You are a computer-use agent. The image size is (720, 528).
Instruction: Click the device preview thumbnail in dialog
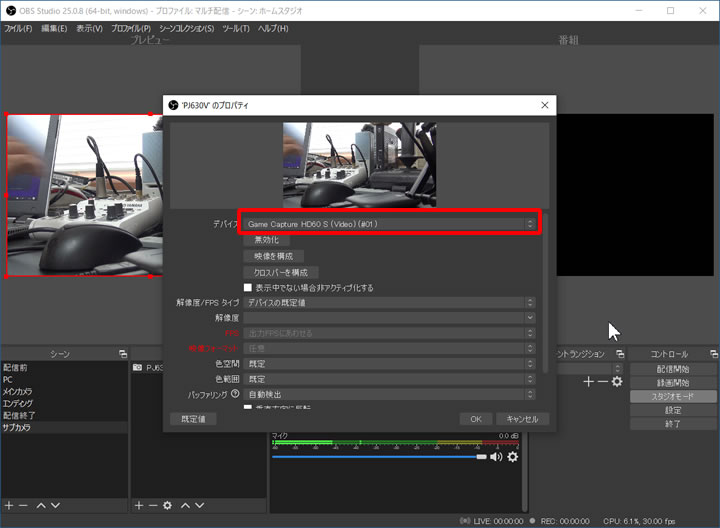tap(360, 165)
